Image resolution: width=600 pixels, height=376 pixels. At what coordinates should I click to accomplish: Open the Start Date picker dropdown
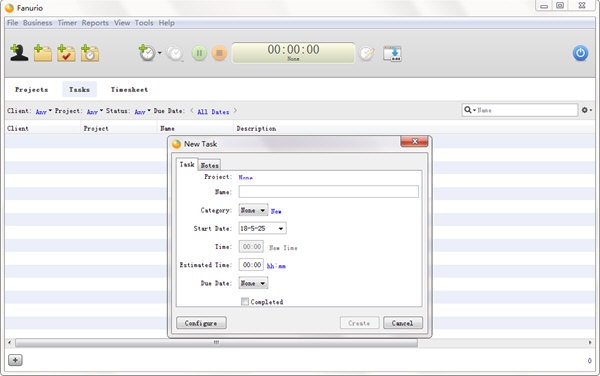280,229
